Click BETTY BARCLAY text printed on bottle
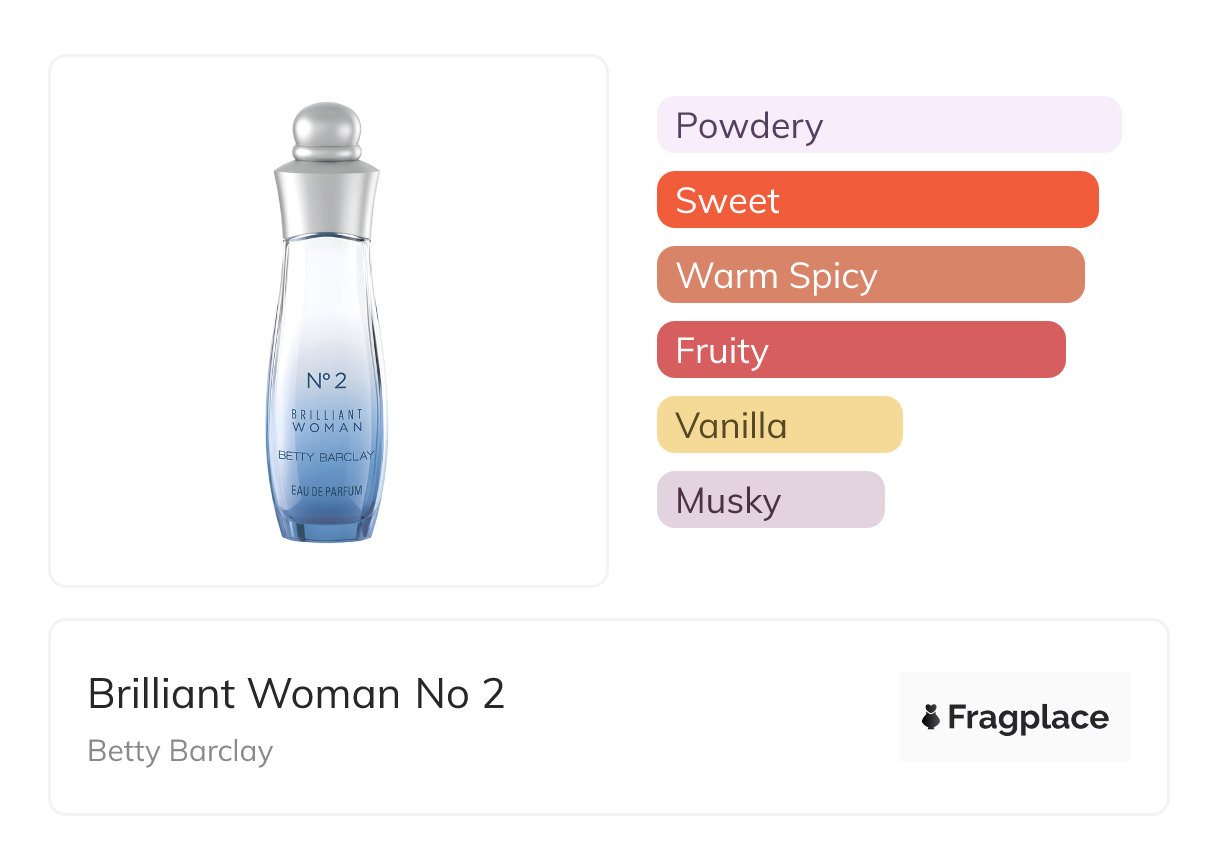 [x=326, y=457]
